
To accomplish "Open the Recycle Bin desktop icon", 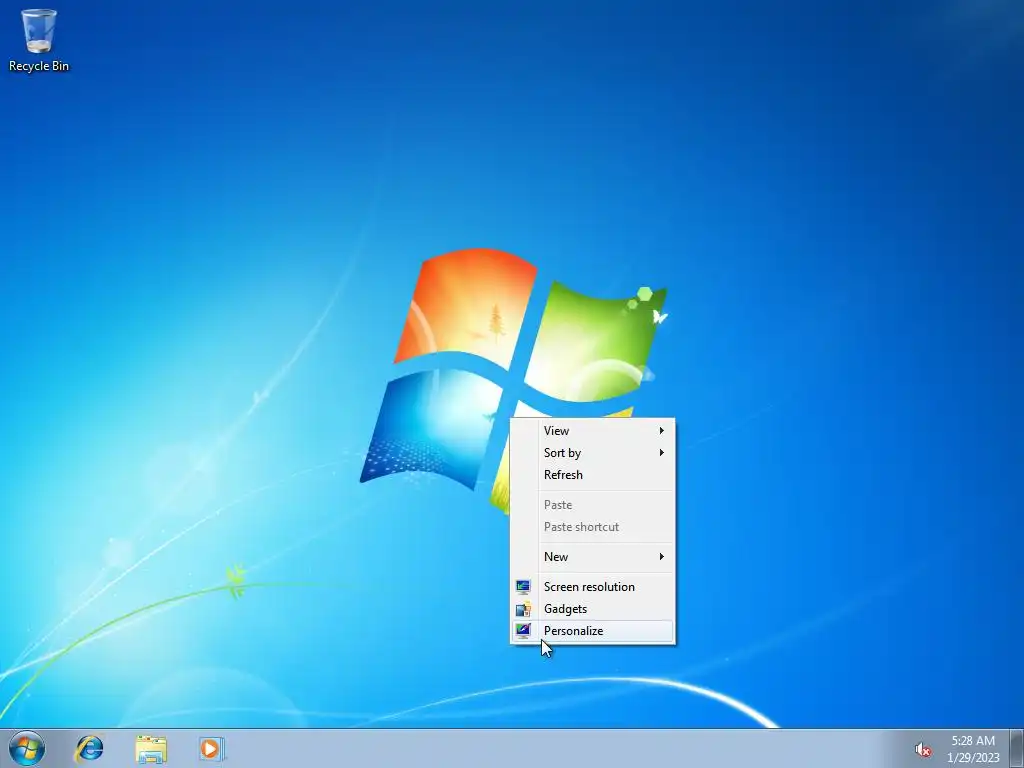I will click(39, 39).
